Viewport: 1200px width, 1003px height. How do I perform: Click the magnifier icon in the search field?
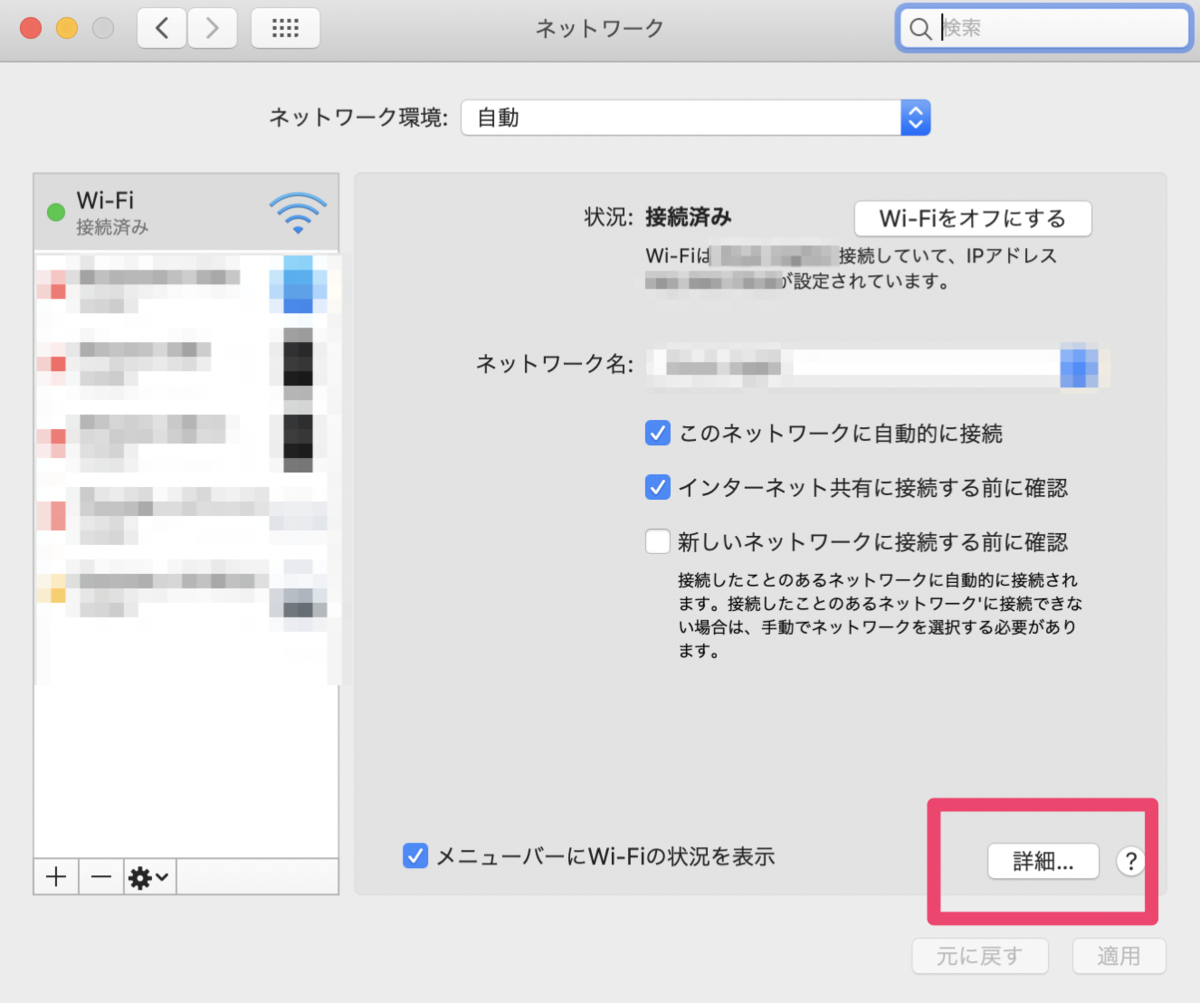click(x=920, y=30)
